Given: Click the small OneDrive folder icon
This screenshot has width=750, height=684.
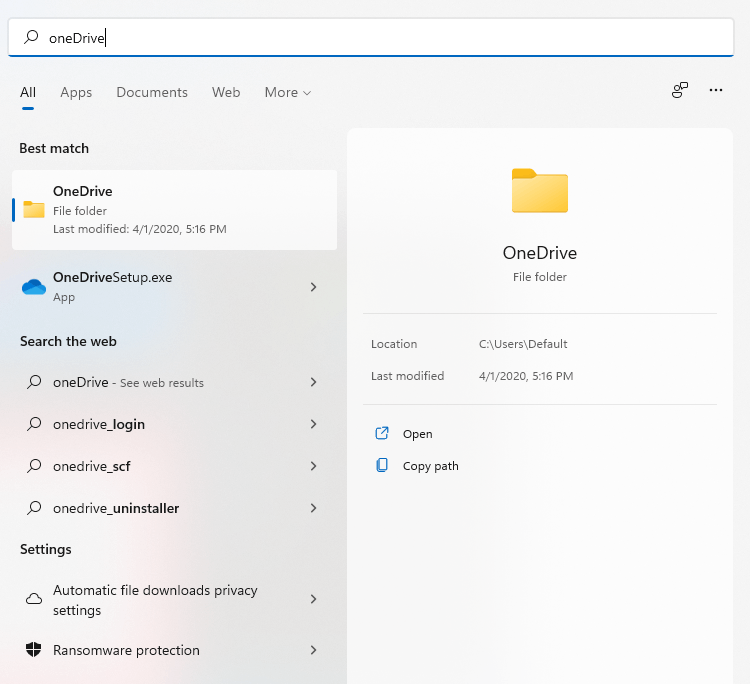Looking at the screenshot, I should [33, 210].
